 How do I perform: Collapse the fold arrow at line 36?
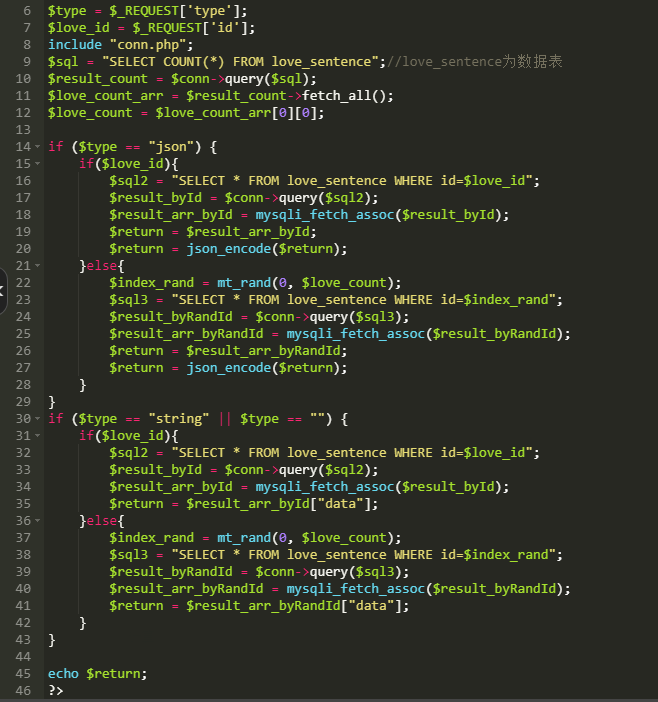[x=38, y=521]
